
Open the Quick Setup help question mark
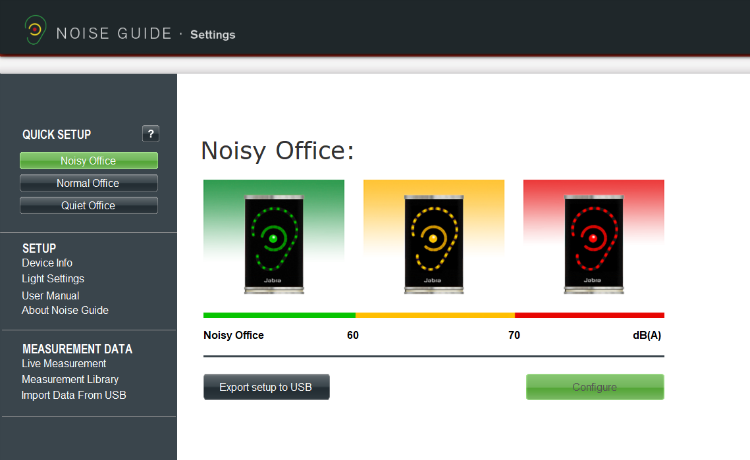pyautogui.click(x=151, y=134)
